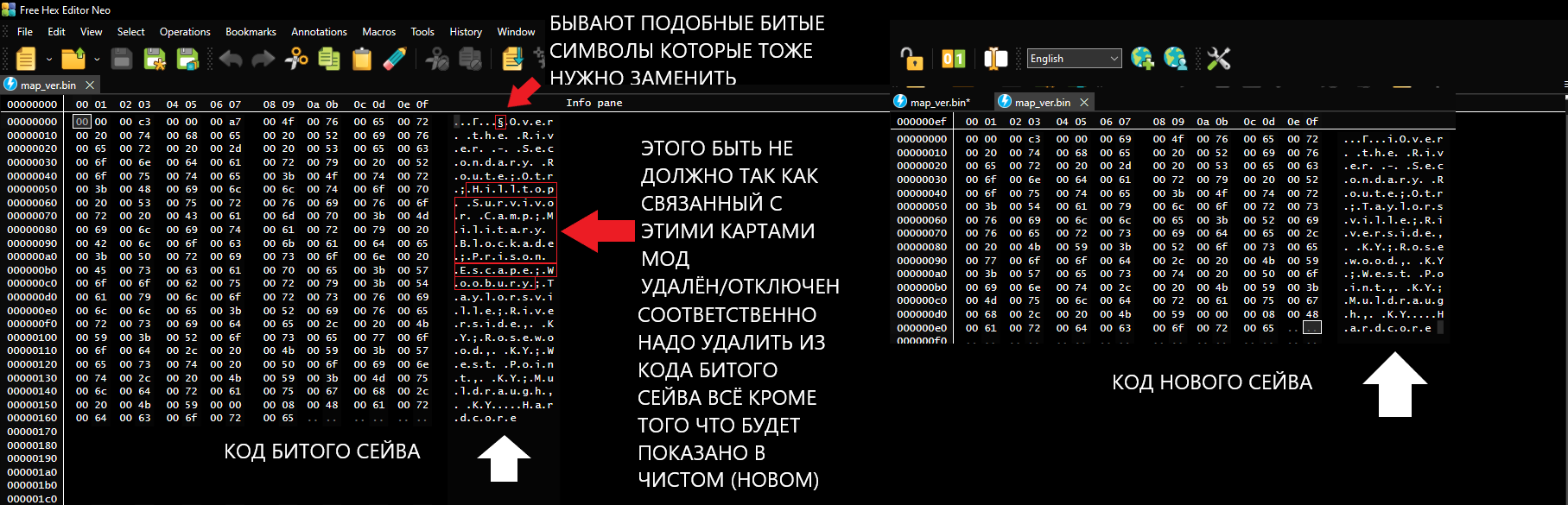Expand the New file dropdown arrow
This screenshot has height=505, width=1568.
click(48, 60)
